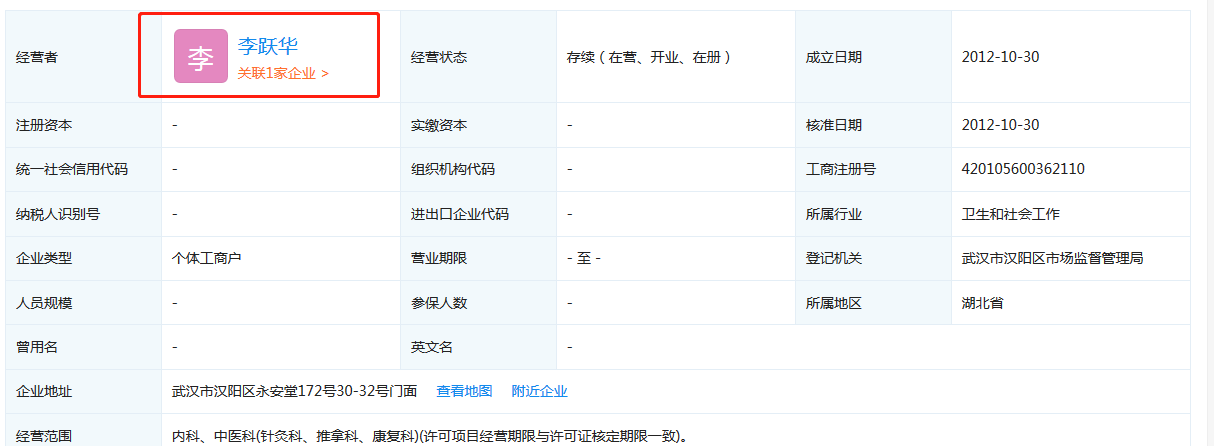The width and height of the screenshot is (1214, 446).
Task: Open the 附近企业 nearby companies link
Action: (x=539, y=391)
